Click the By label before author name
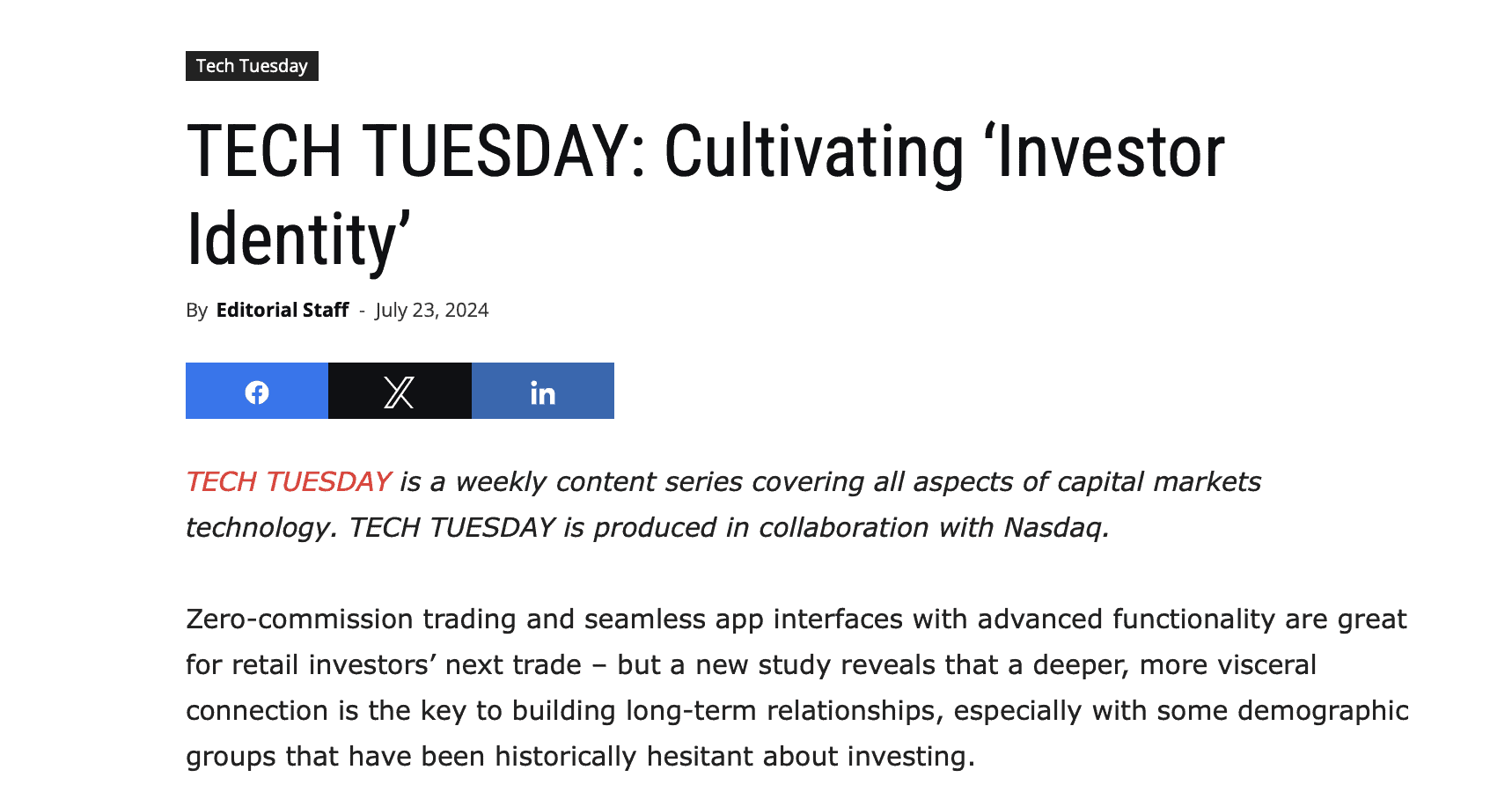 tap(196, 311)
